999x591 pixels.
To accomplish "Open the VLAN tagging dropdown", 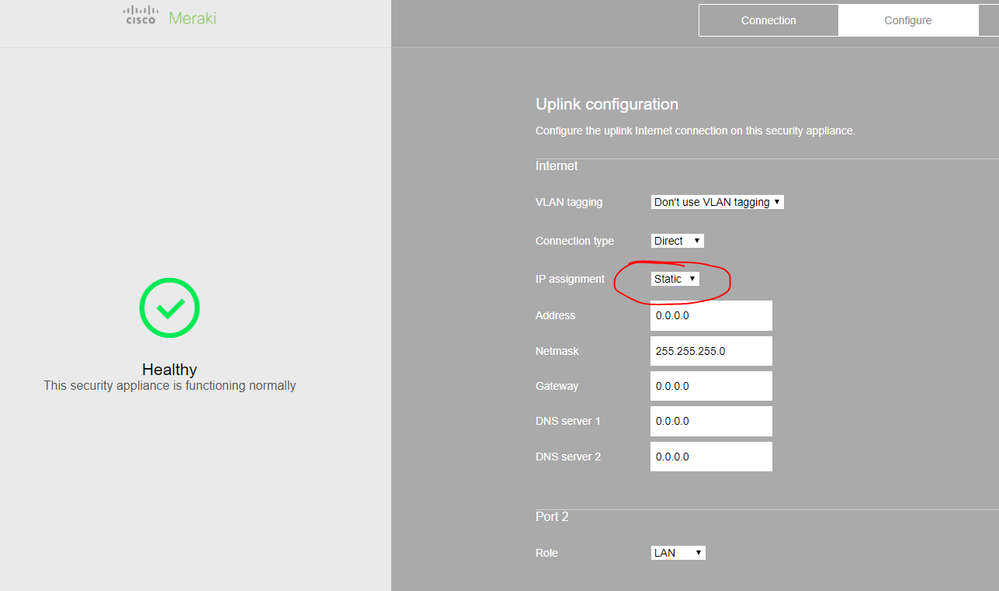I will pyautogui.click(x=717, y=202).
